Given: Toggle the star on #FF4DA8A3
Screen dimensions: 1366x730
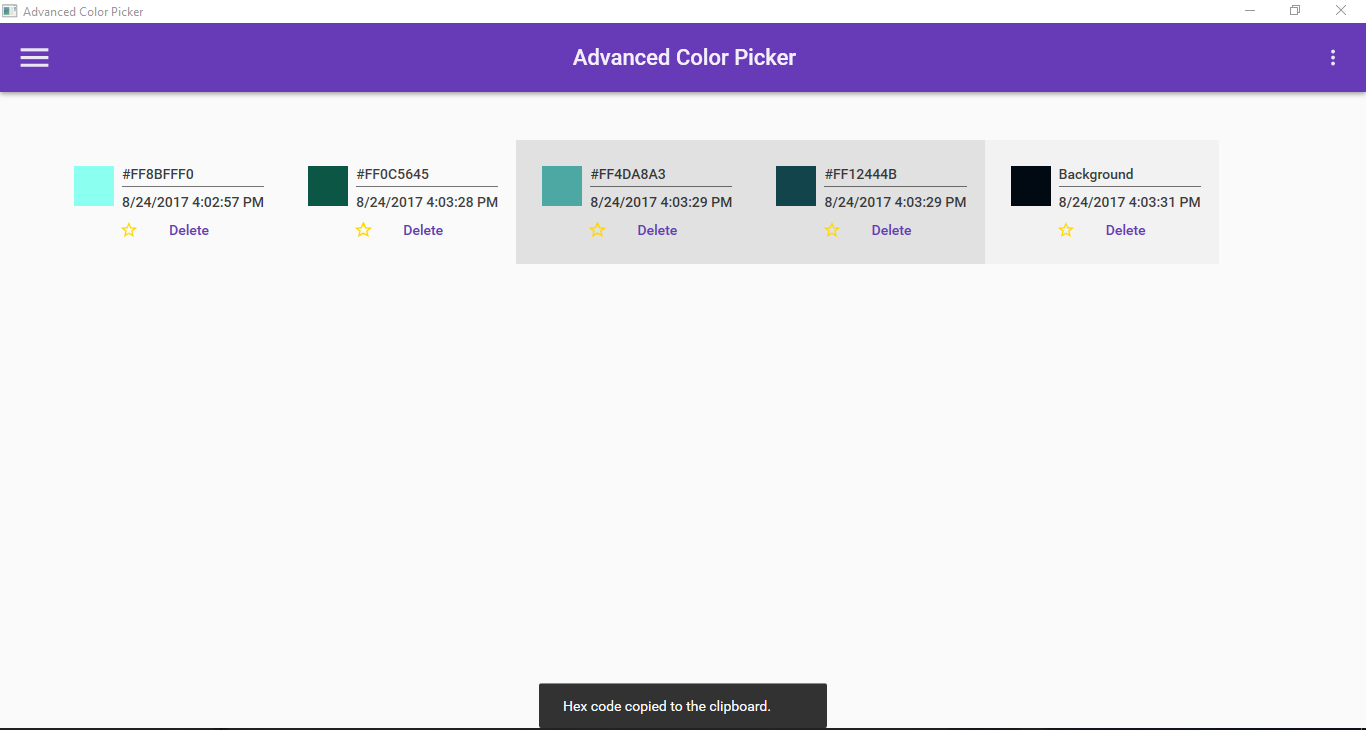Looking at the screenshot, I should [597, 230].
